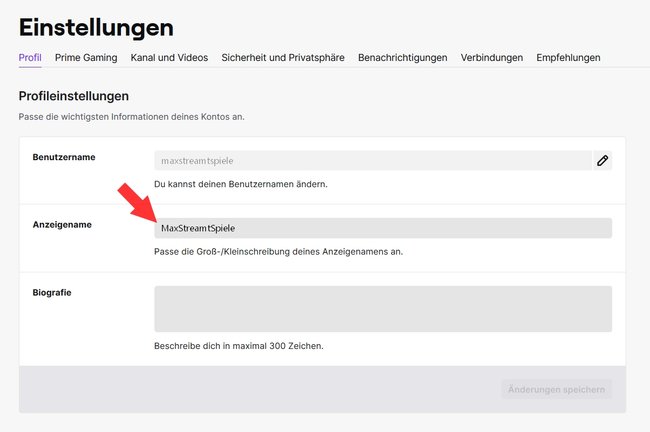Click 'Du kannst deinen Benutzernamen ändern.' hint
The image size is (650, 432).
(x=241, y=184)
